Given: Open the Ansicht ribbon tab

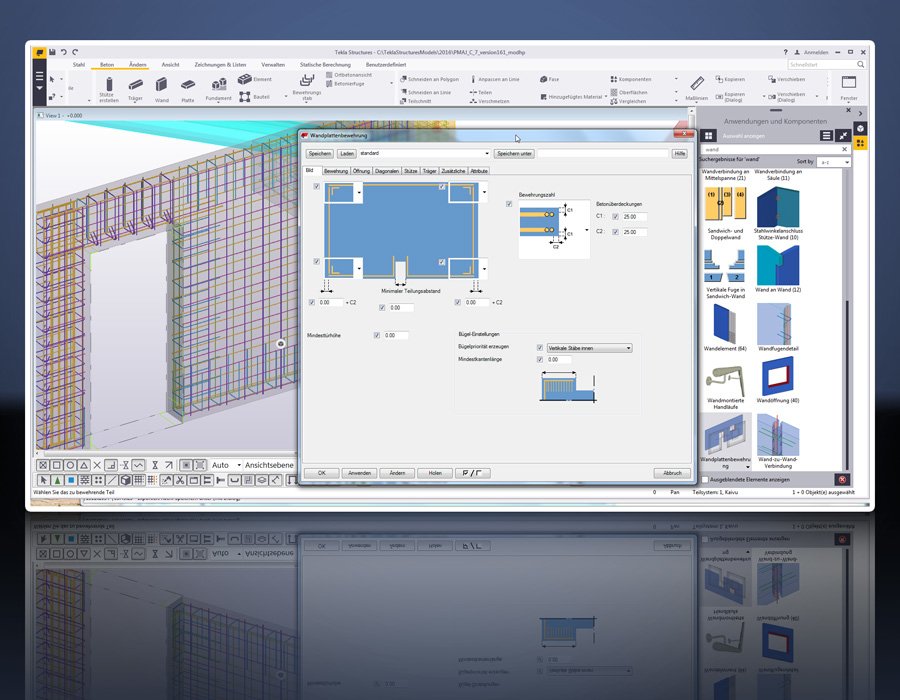Looking at the screenshot, I should pyautogui.click(x=170, y=65).
